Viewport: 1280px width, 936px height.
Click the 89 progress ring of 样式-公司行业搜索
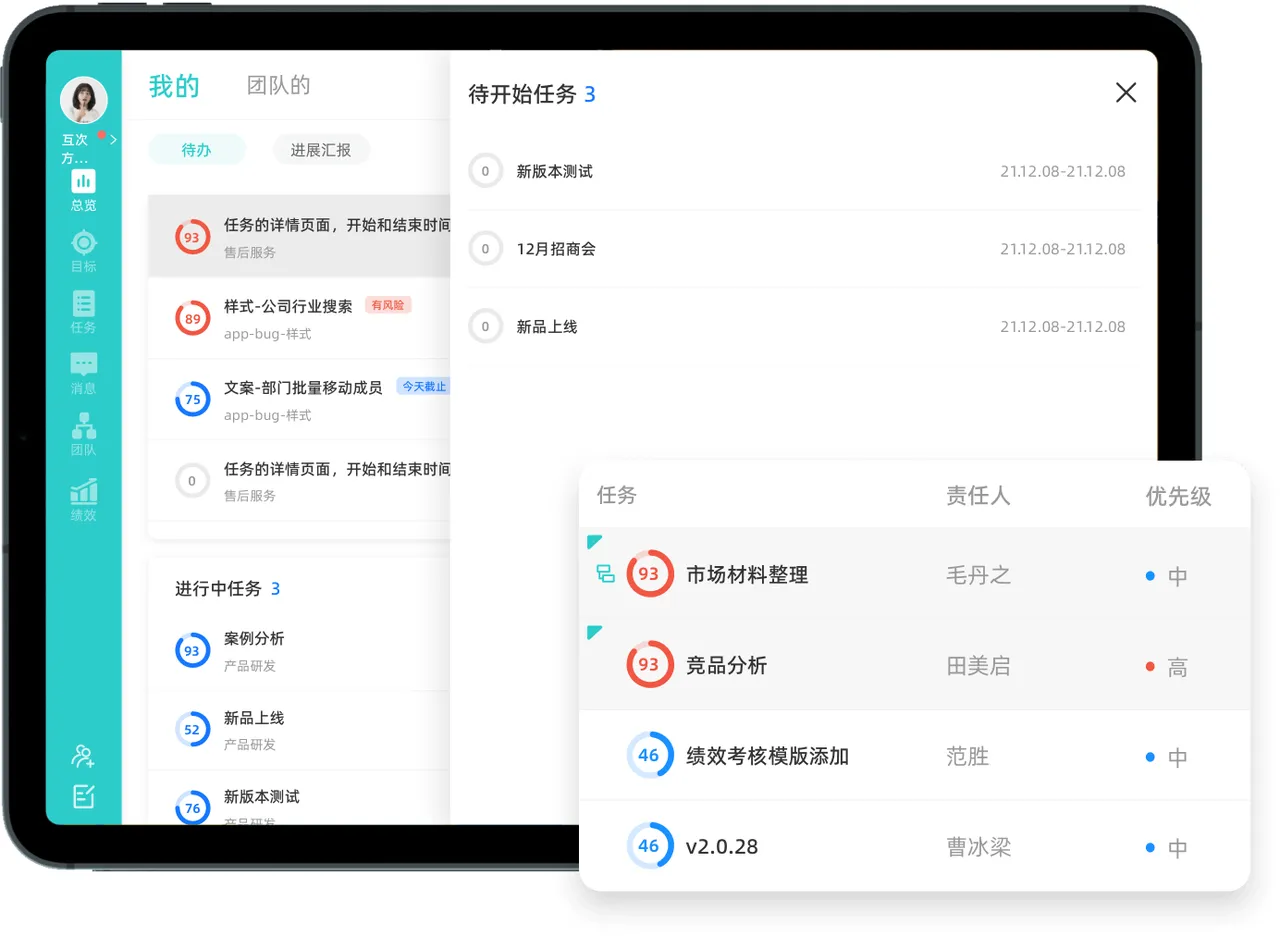point(192,318)
